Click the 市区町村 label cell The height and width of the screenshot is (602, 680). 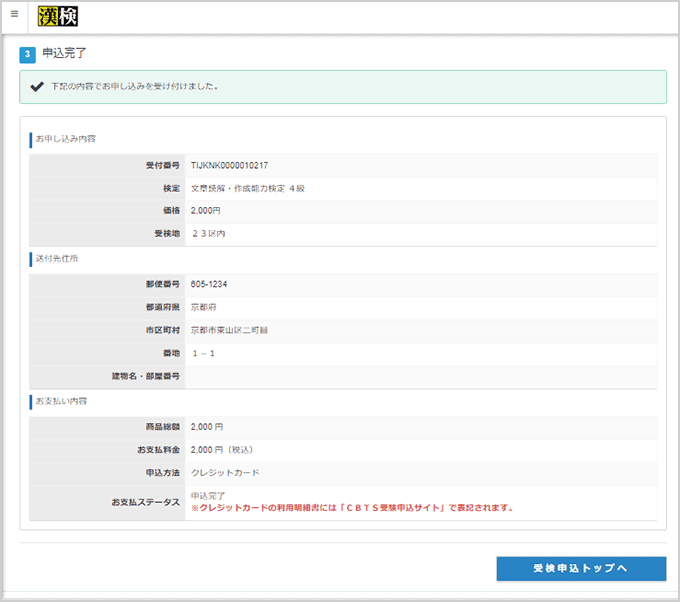107,330
